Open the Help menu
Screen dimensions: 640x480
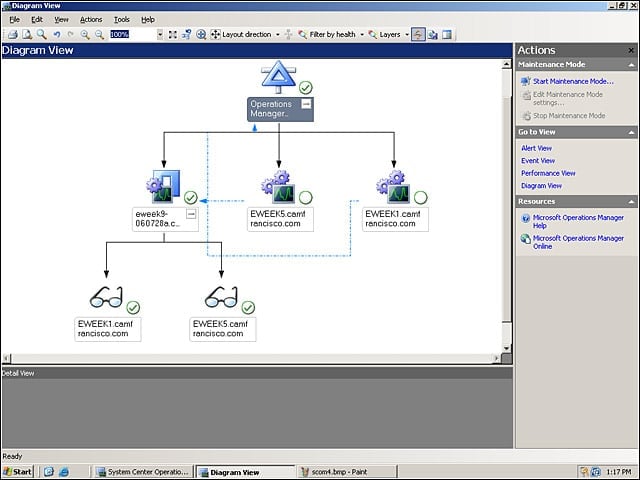tap(148, 19)
